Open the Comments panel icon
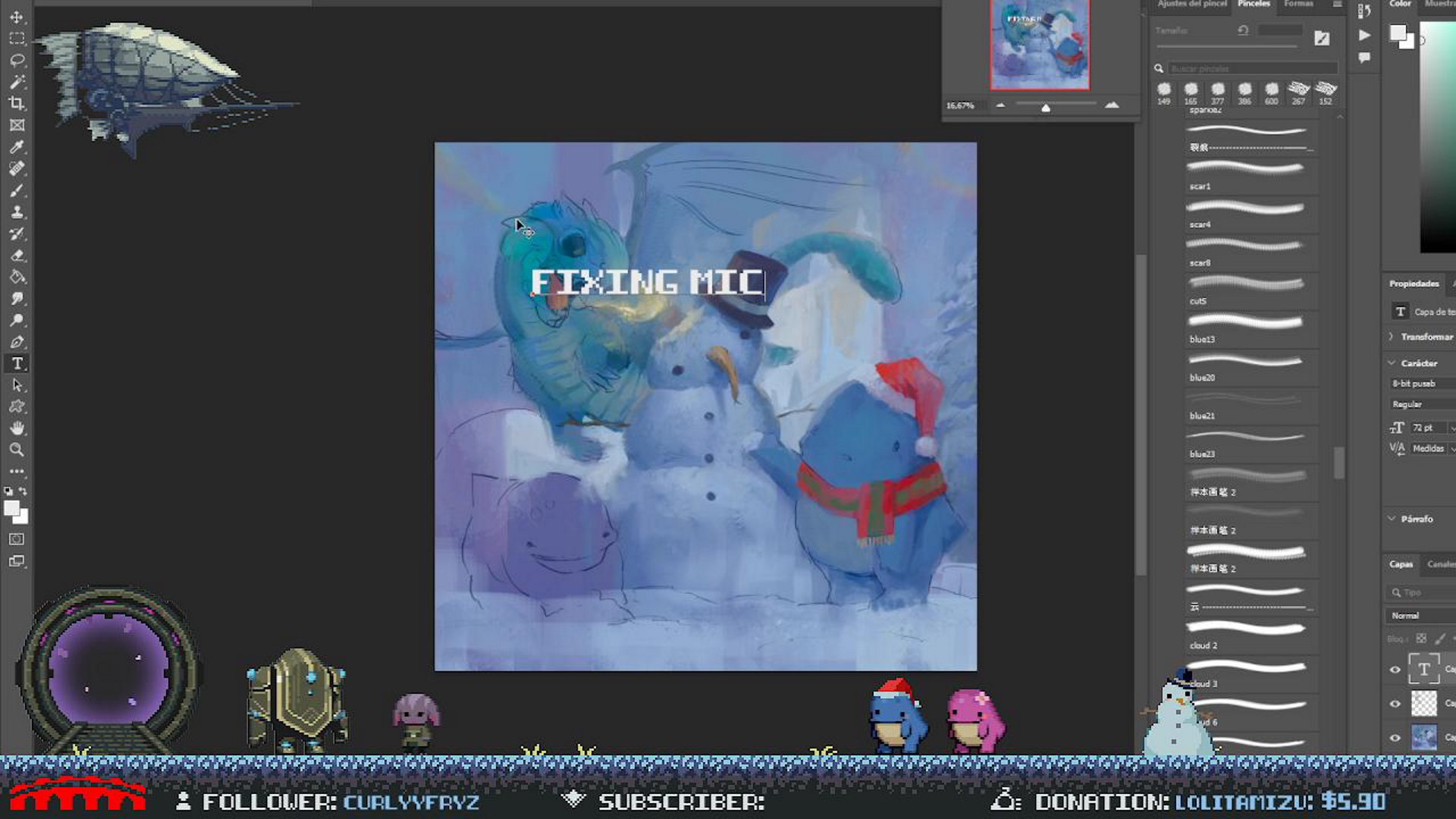1456x819 pixels. [x=1364, y=58]
